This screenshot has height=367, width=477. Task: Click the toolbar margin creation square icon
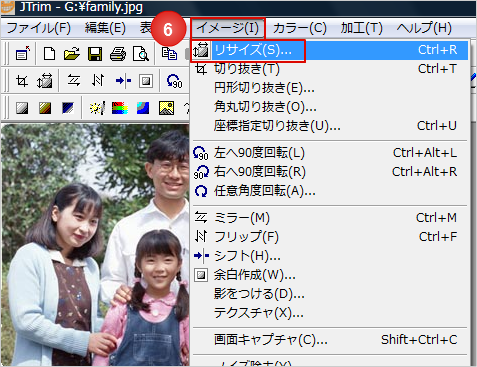pos(146,81)
